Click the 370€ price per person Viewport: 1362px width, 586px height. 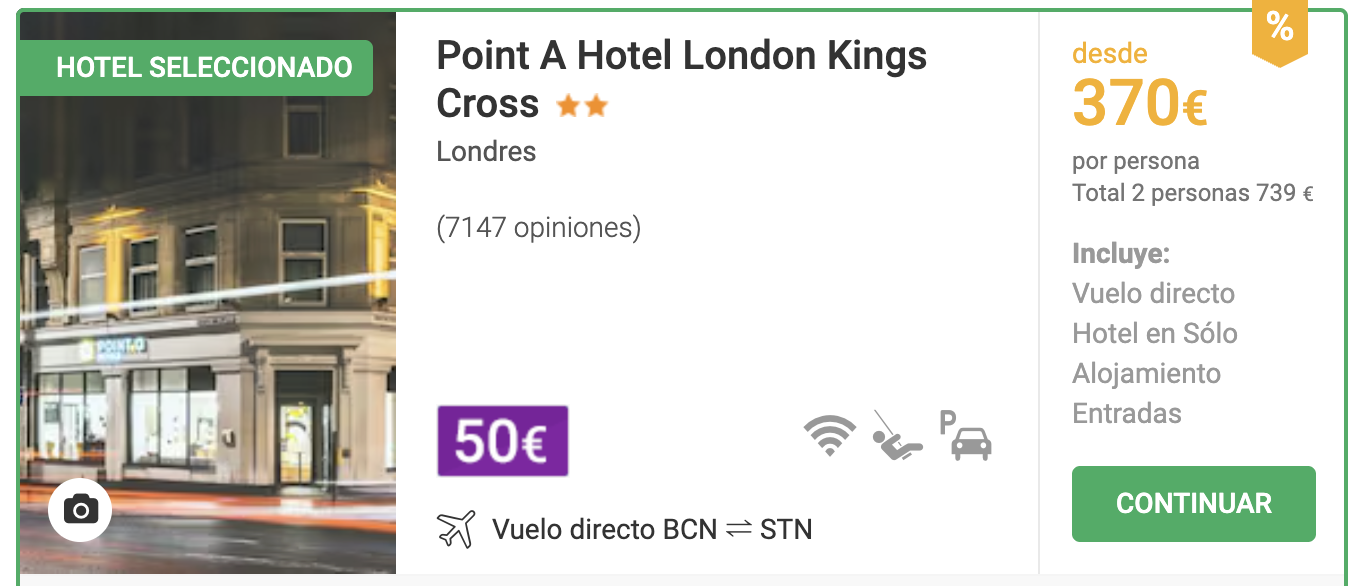point(1139,103)
